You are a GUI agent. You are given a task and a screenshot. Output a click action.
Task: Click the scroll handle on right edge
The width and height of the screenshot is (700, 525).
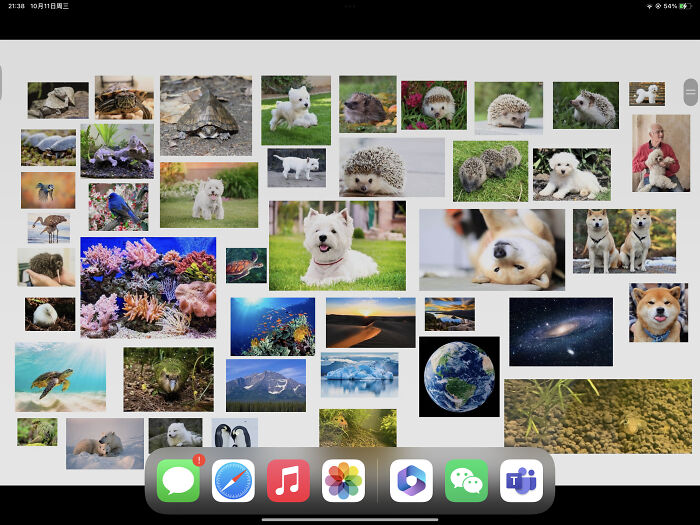pos(690,93)
